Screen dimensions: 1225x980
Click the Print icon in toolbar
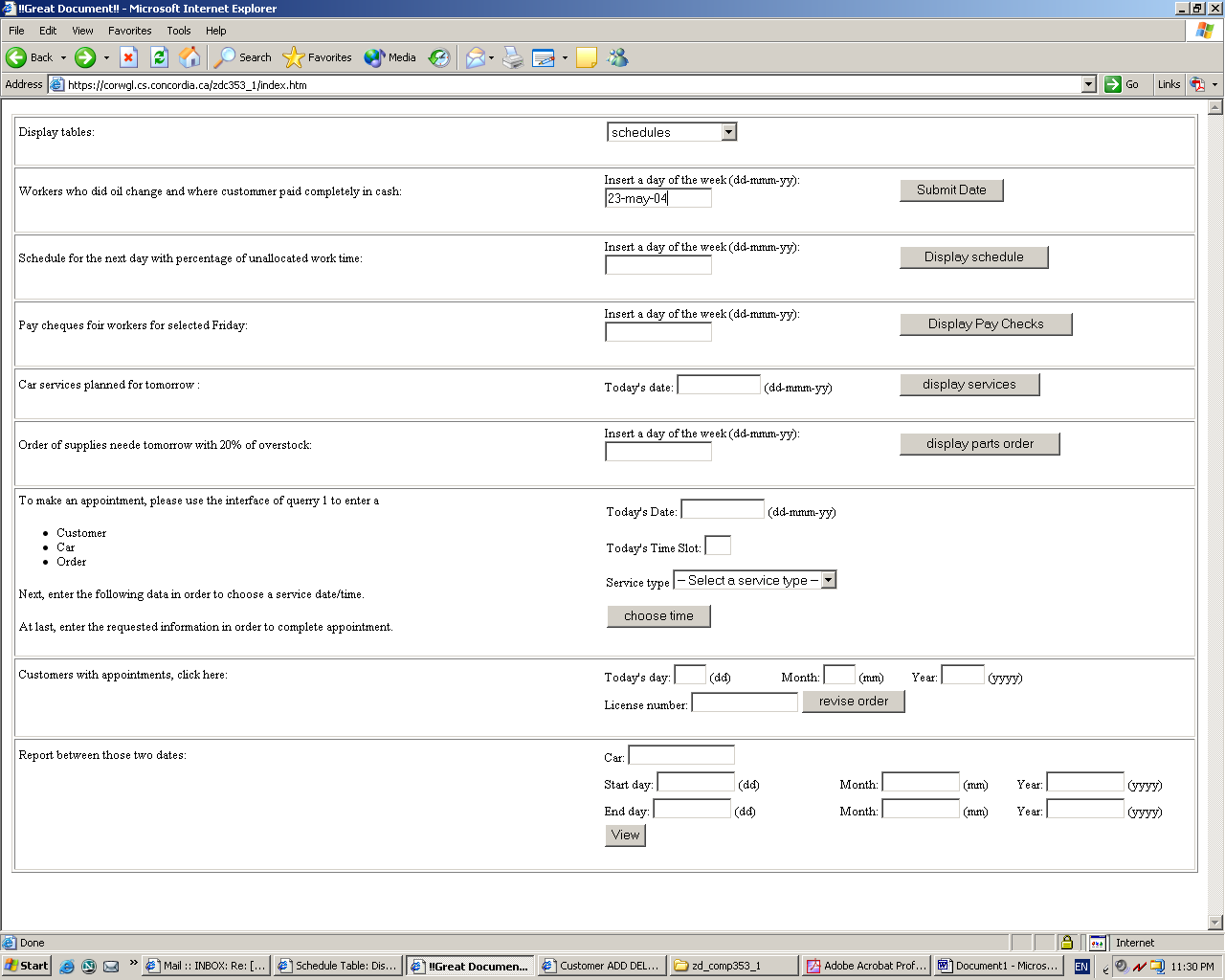tap(513, 57)
